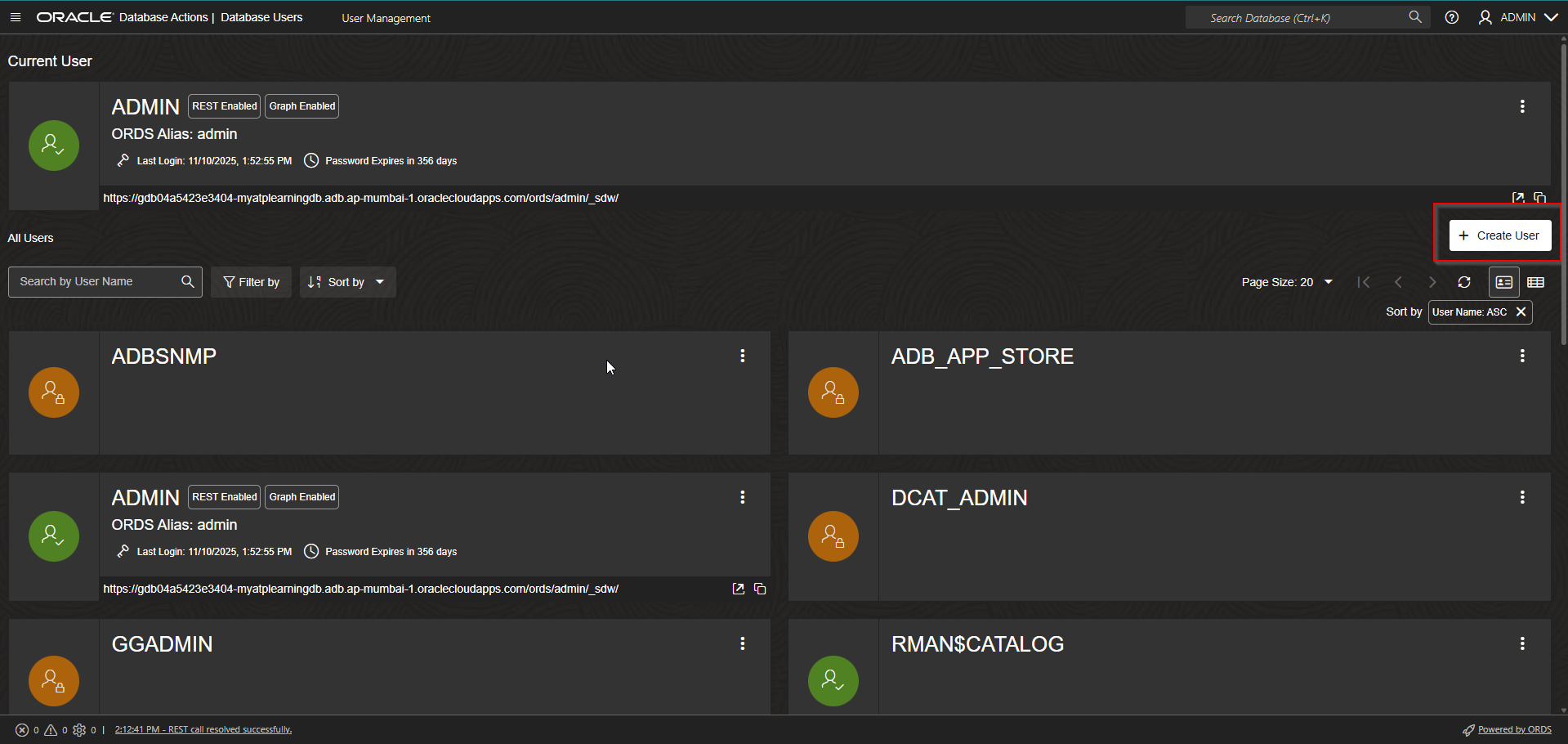This screenshot has width=1568, height=744.
Task: Remove the User Name: ASC sort chip
Action: click(1521, 311)
